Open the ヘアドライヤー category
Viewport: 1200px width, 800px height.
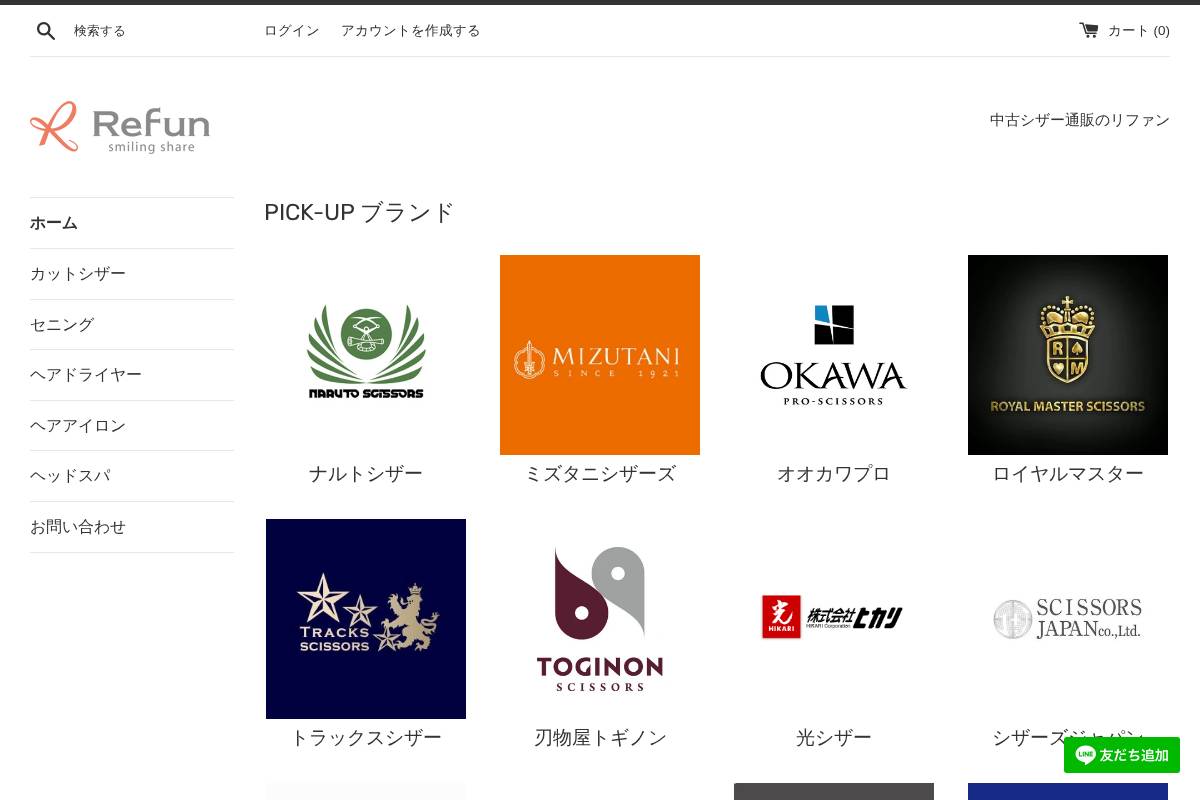pyautogui.click(x=86, y=374)
